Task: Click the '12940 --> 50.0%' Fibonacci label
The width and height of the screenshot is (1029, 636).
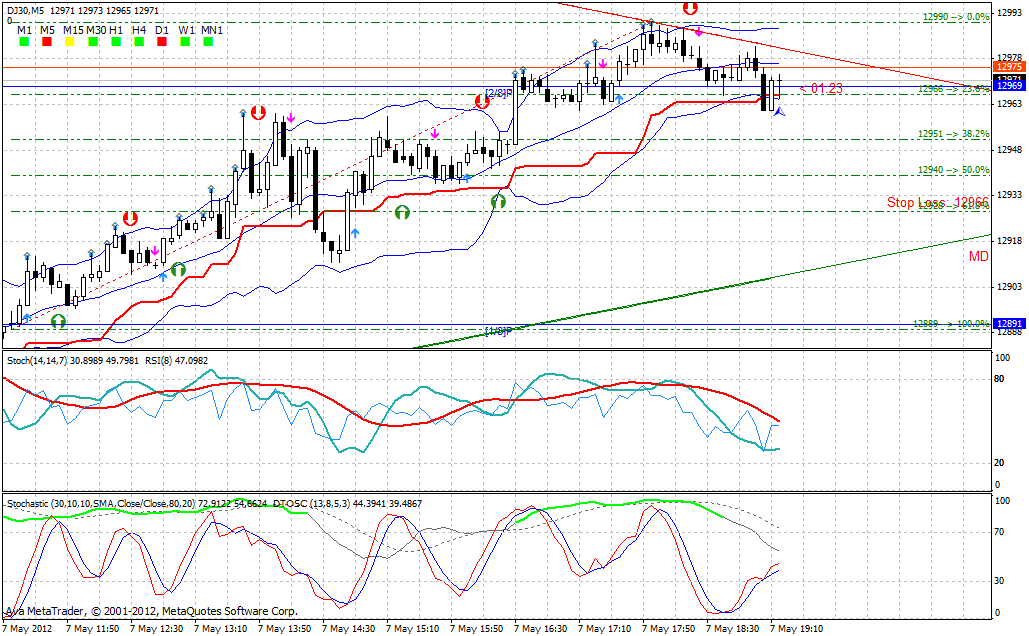Action: click(x=954, y=170)
